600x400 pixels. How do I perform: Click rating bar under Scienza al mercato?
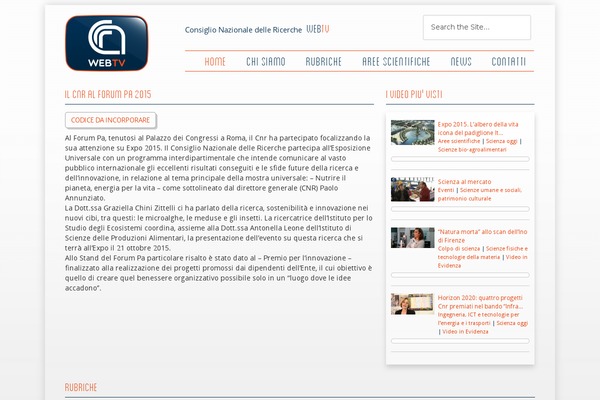460,209
